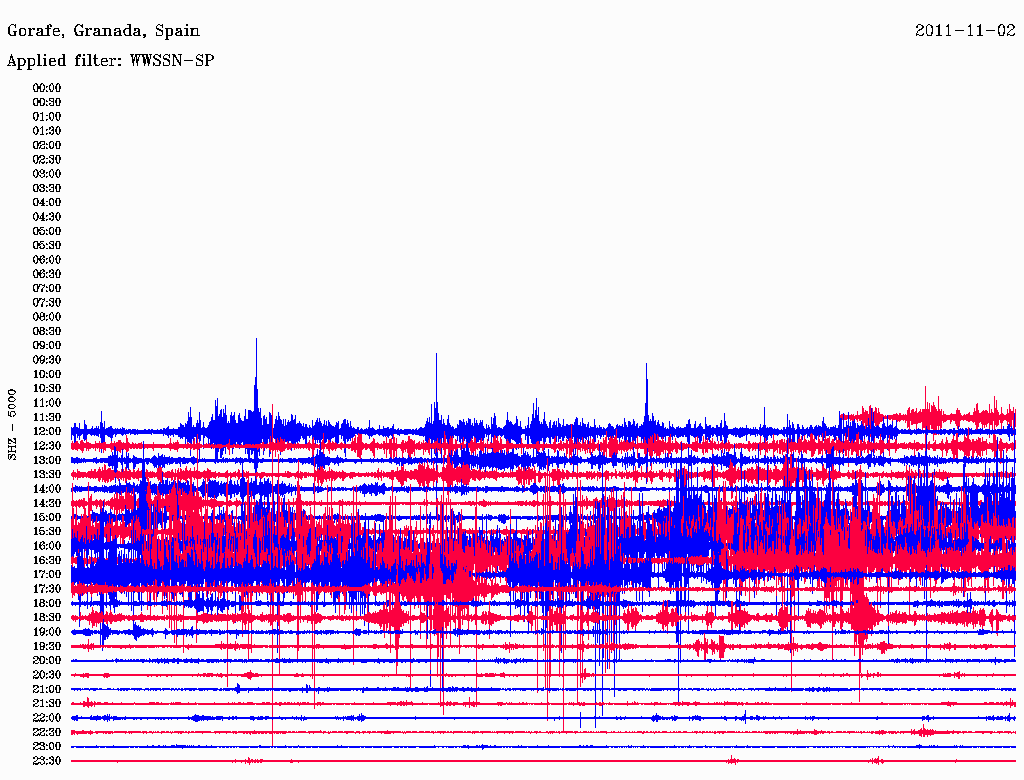This screenshot has width=1024, height=780.
Task: Select the 15:00 time label
Action: point(47,517)
